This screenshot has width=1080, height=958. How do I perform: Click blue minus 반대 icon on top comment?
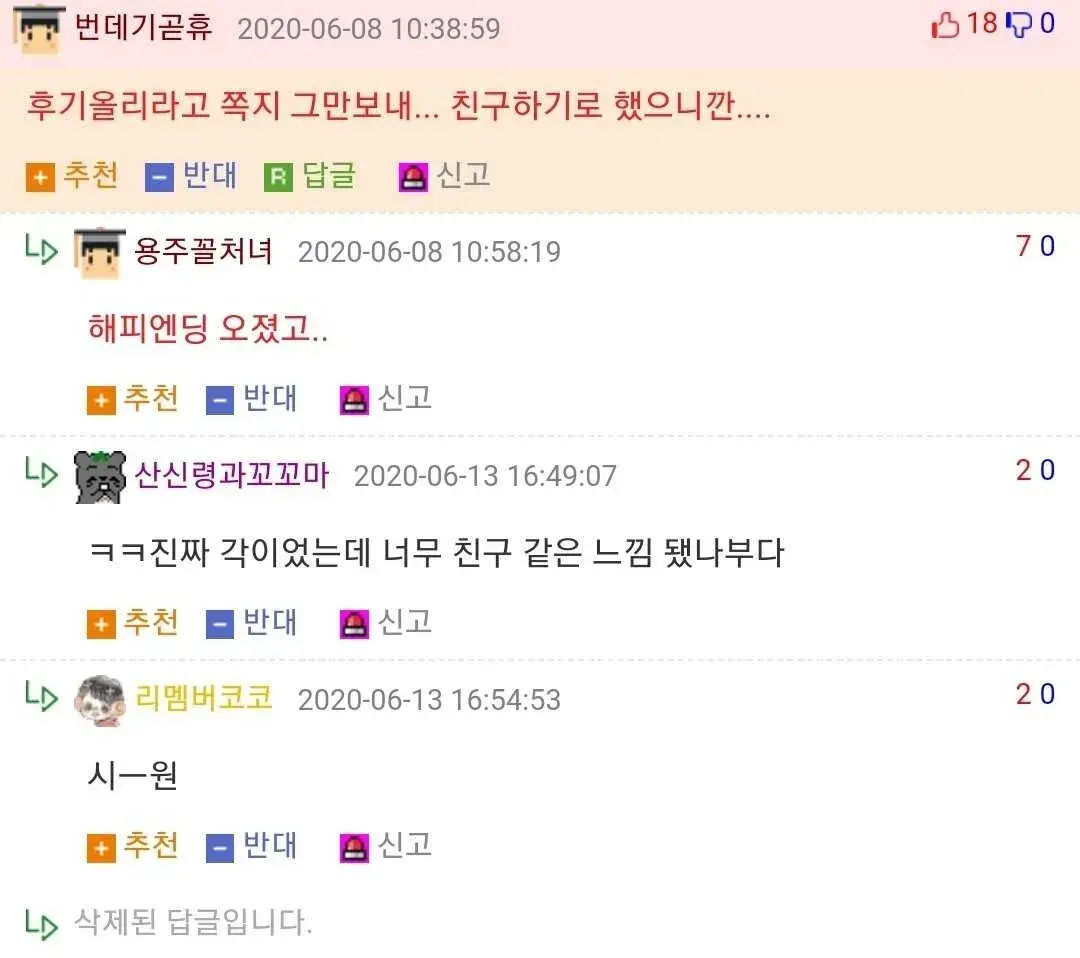click(159, 177)
